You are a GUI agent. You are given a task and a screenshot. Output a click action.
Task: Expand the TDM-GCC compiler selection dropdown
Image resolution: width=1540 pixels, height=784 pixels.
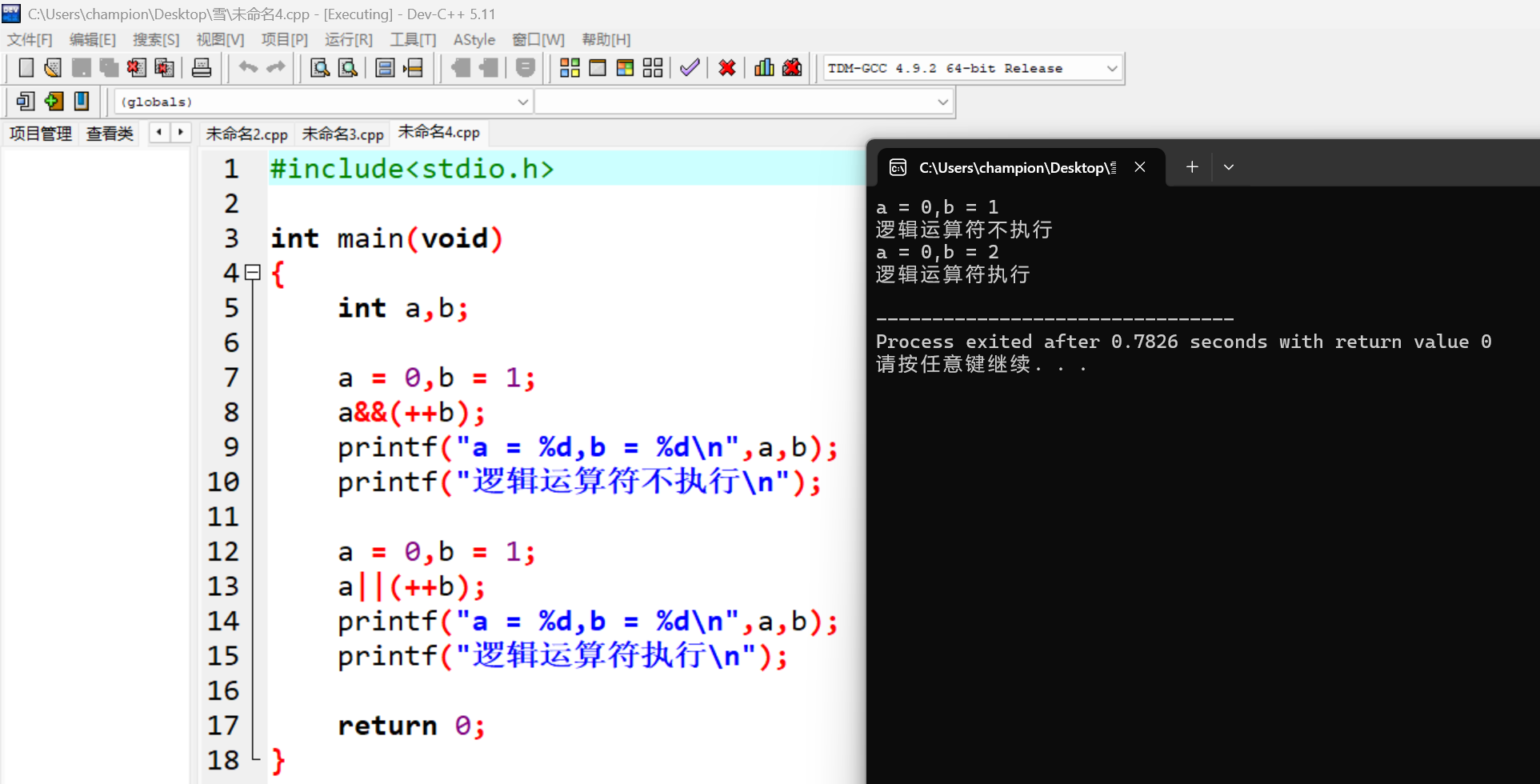coord(1112,68)
